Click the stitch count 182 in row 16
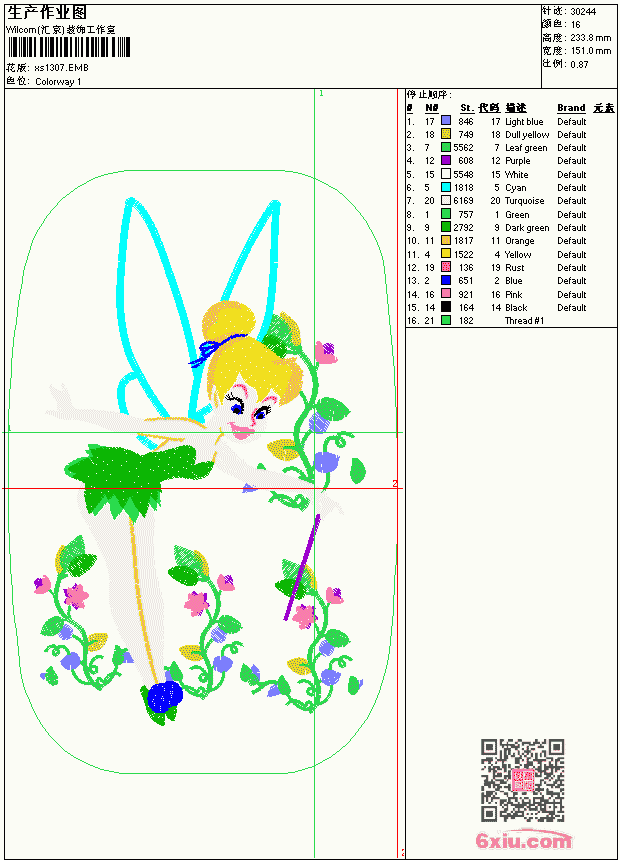The image size is (620, 860). click(466, 321)
